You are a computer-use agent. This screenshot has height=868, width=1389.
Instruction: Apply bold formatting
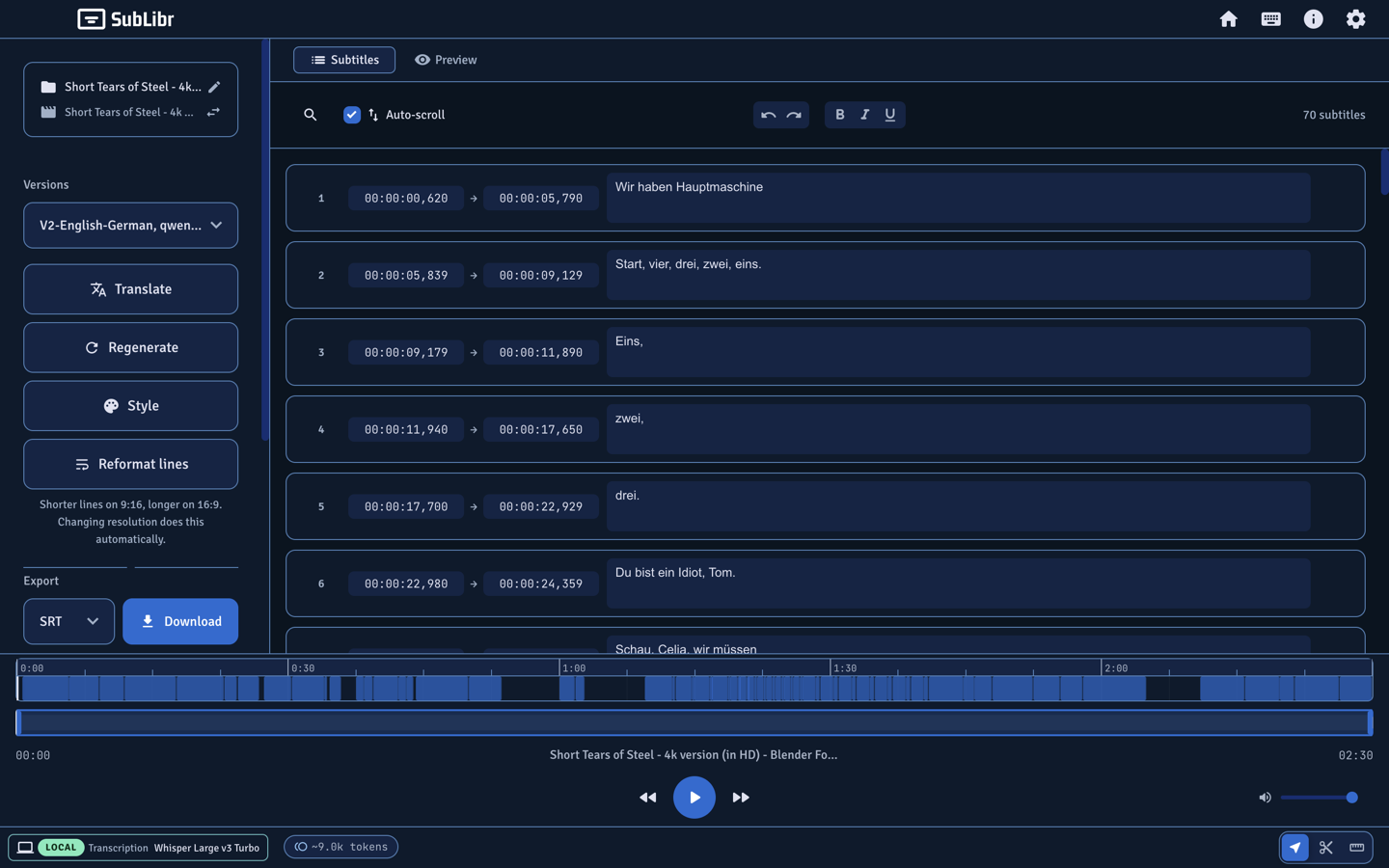coord(839,115)
